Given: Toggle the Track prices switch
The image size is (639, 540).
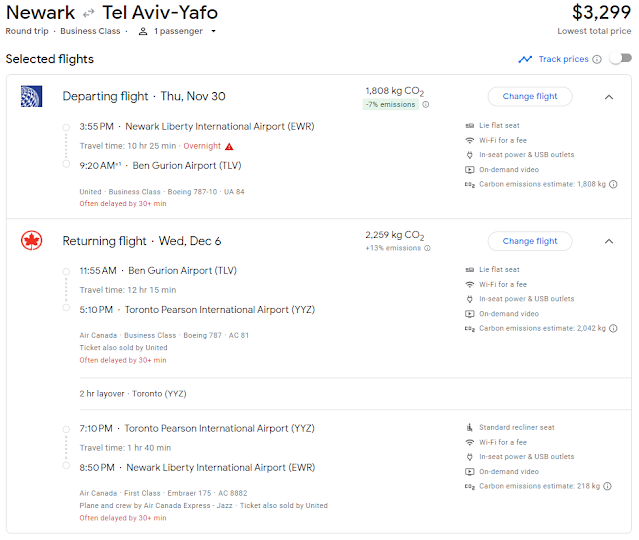Looking at the screenshot, I should pyautogui.click(x=620, y=59).
